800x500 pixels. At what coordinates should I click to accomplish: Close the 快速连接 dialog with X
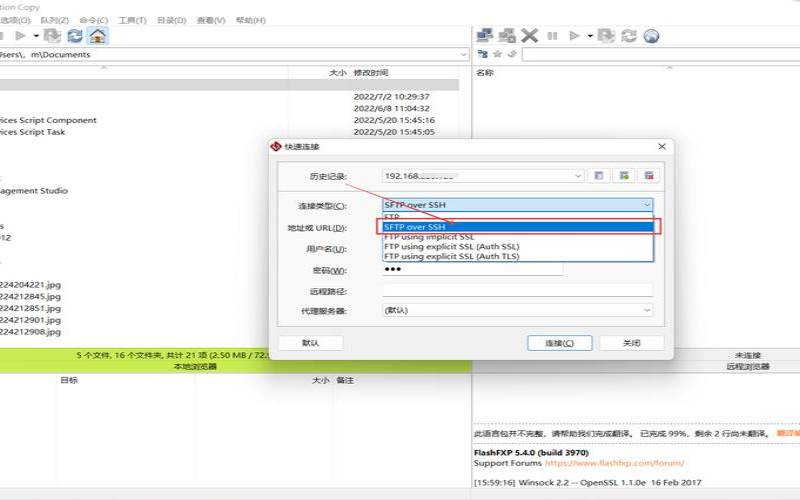pyautogui.click(x=662, y=146)
